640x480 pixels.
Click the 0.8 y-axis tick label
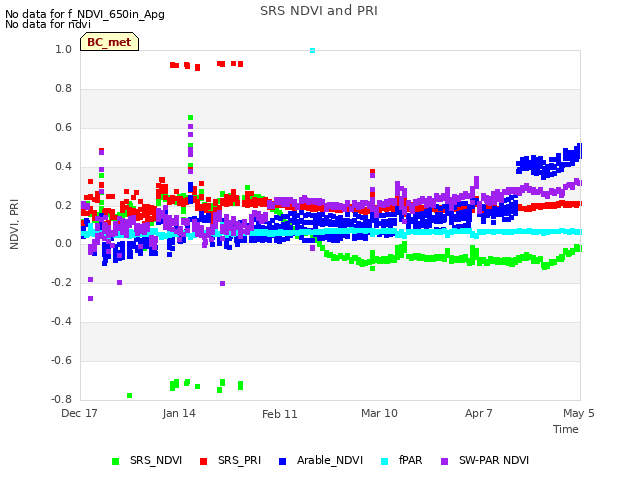[63, 89]
